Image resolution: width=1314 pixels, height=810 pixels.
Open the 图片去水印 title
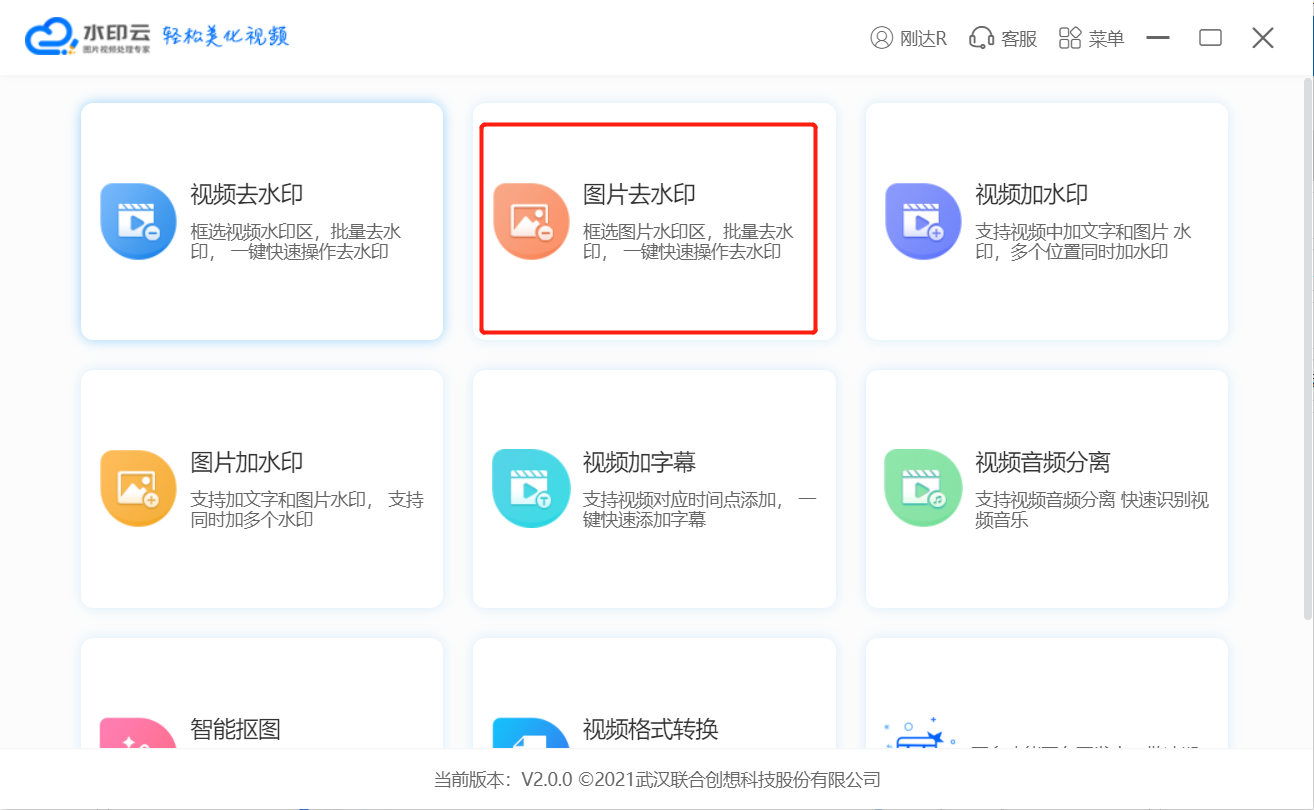(639, 195)
